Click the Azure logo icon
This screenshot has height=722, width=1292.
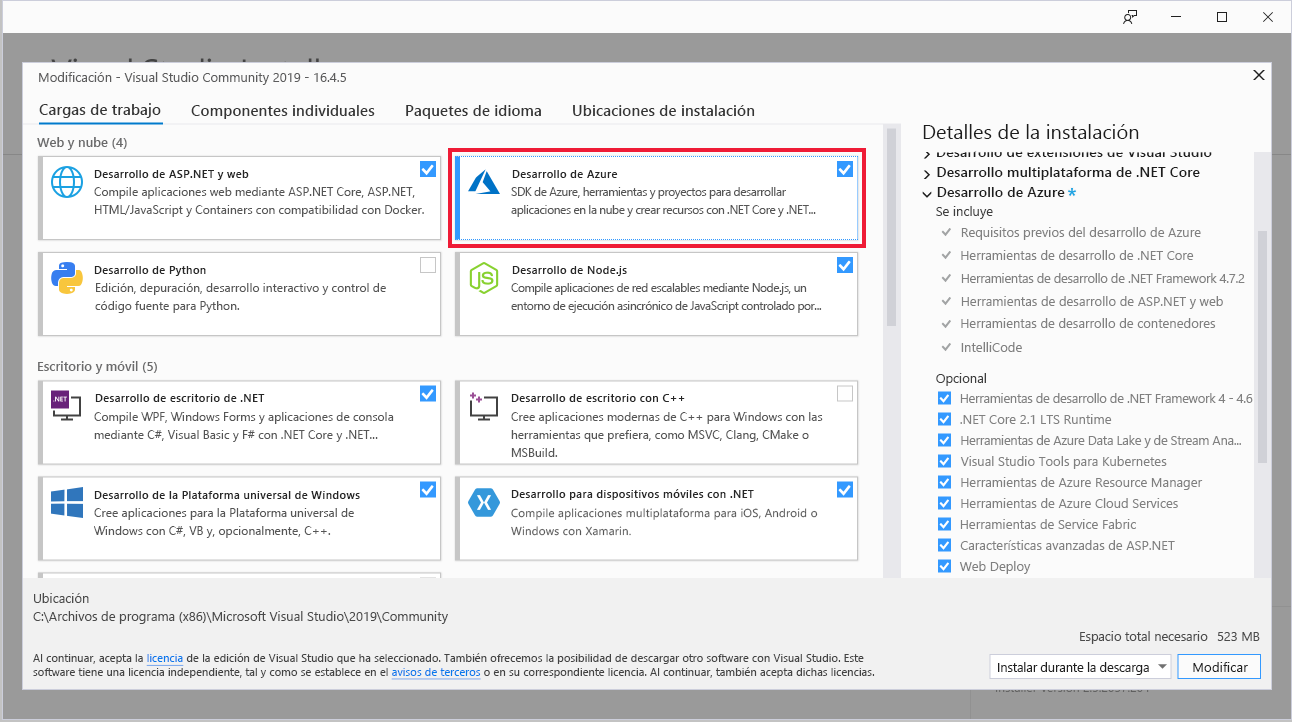[485, 181]
